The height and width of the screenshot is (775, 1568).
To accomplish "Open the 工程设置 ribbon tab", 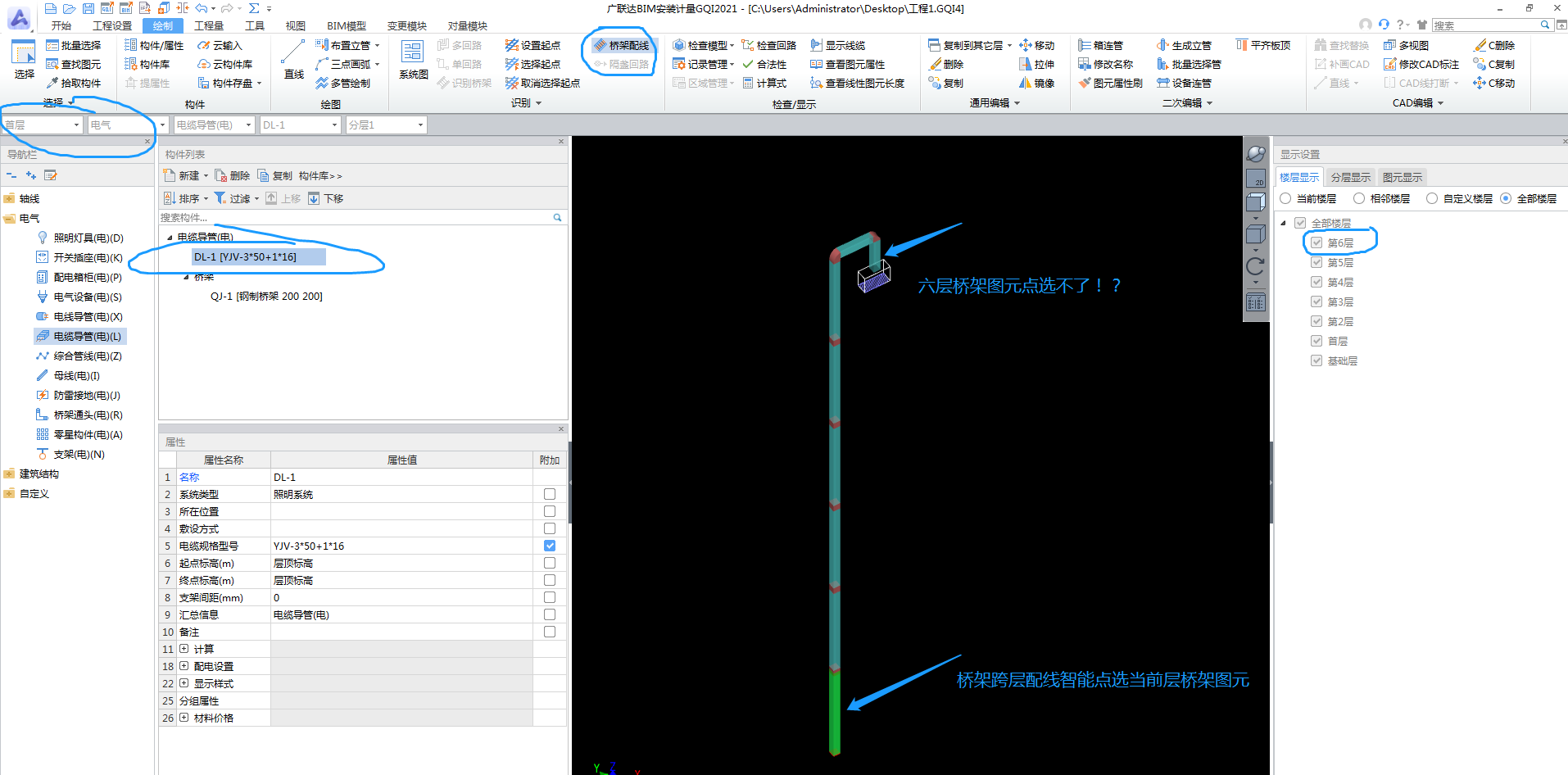I will click(x=112, y=25).
